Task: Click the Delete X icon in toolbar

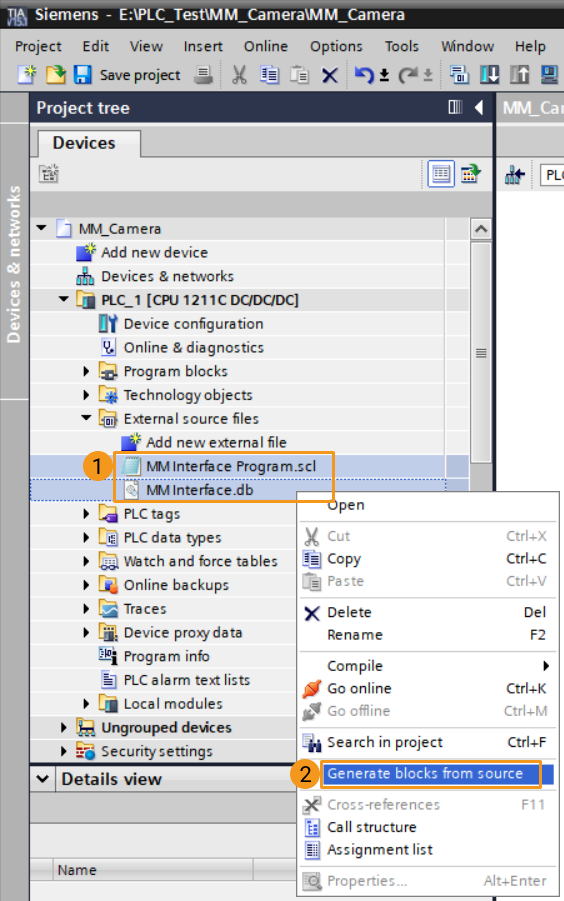Action: point(330,75)
